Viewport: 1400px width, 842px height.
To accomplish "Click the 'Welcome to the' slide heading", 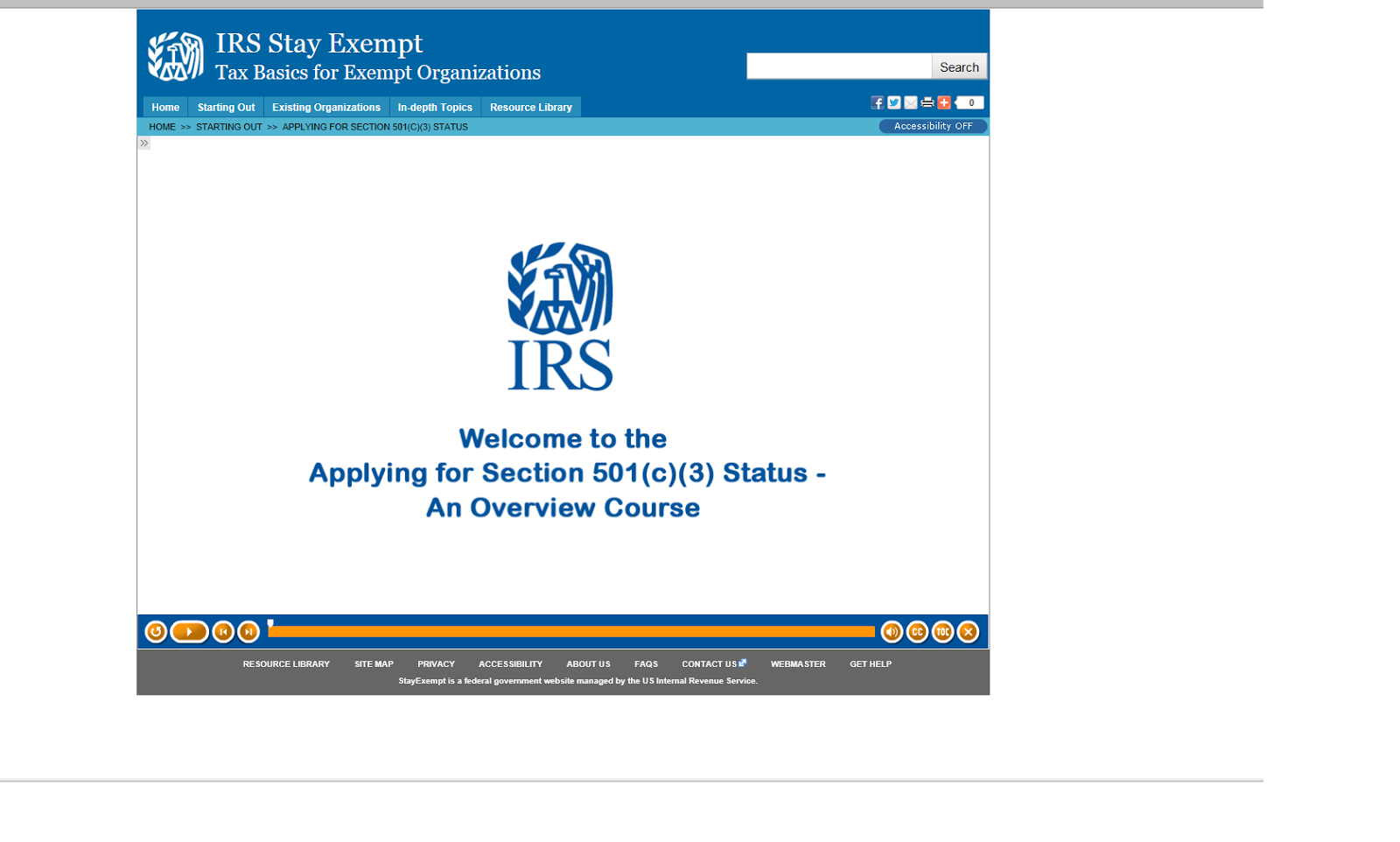I will click(x=563, y=439).
